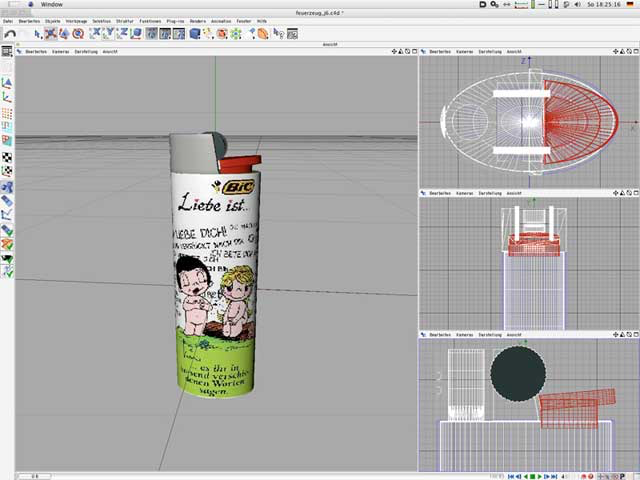Open the Plug-ins menu in the menu bar
Image resolution: width=640 pixels, height=480 pixels.
[x=175, y=20]
